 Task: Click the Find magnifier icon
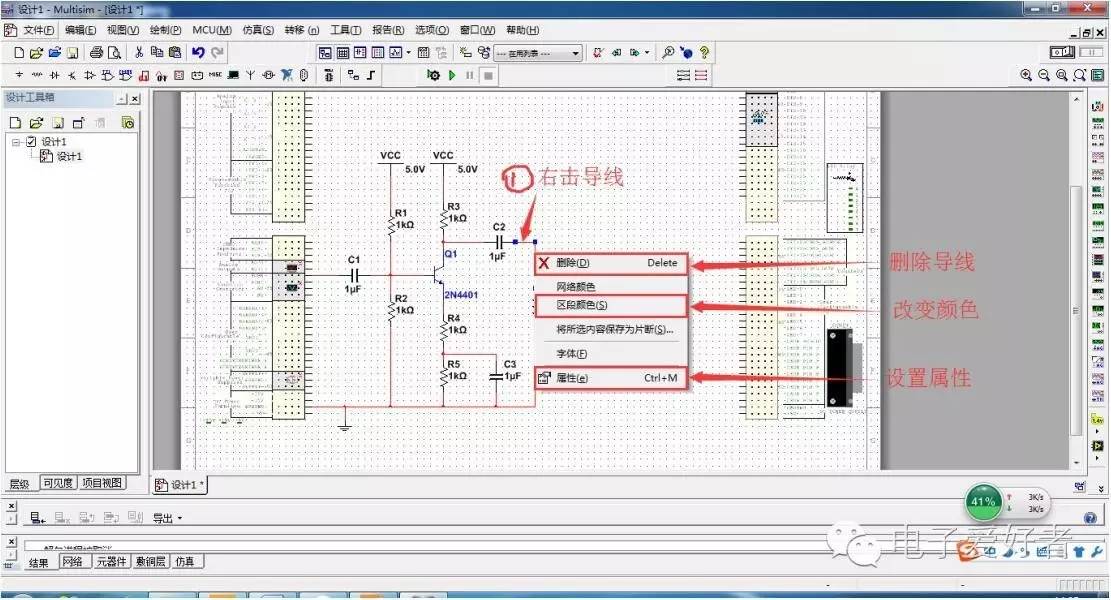click(x=667, y=52)
